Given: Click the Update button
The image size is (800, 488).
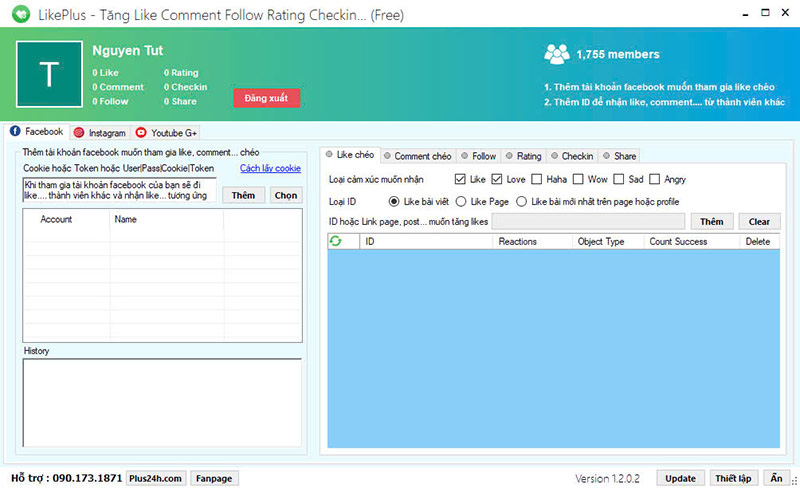Looking at the screenshot, I should pos(681,478).
